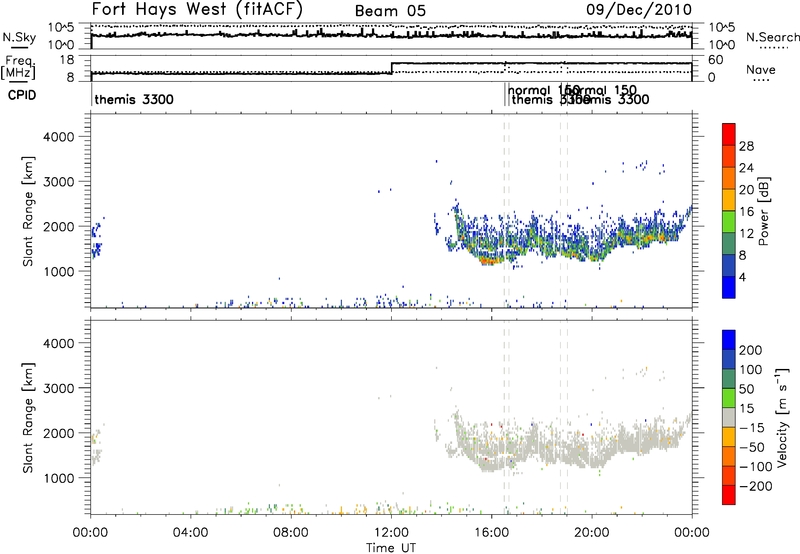Screen dimensions: 800x554
Task: Click the '1000' tick on velocity panel
Action: coord(58,478)
